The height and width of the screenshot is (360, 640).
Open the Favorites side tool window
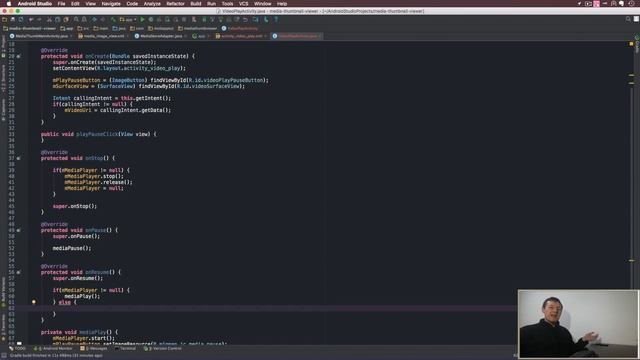click(3, 327)
